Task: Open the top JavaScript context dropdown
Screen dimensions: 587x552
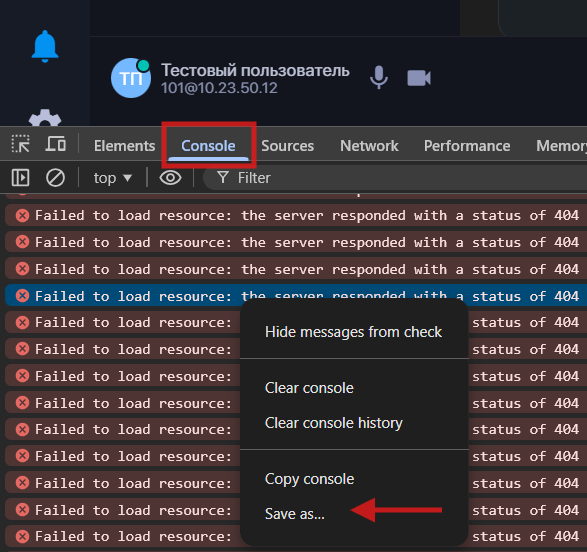Action: (112, 178)
